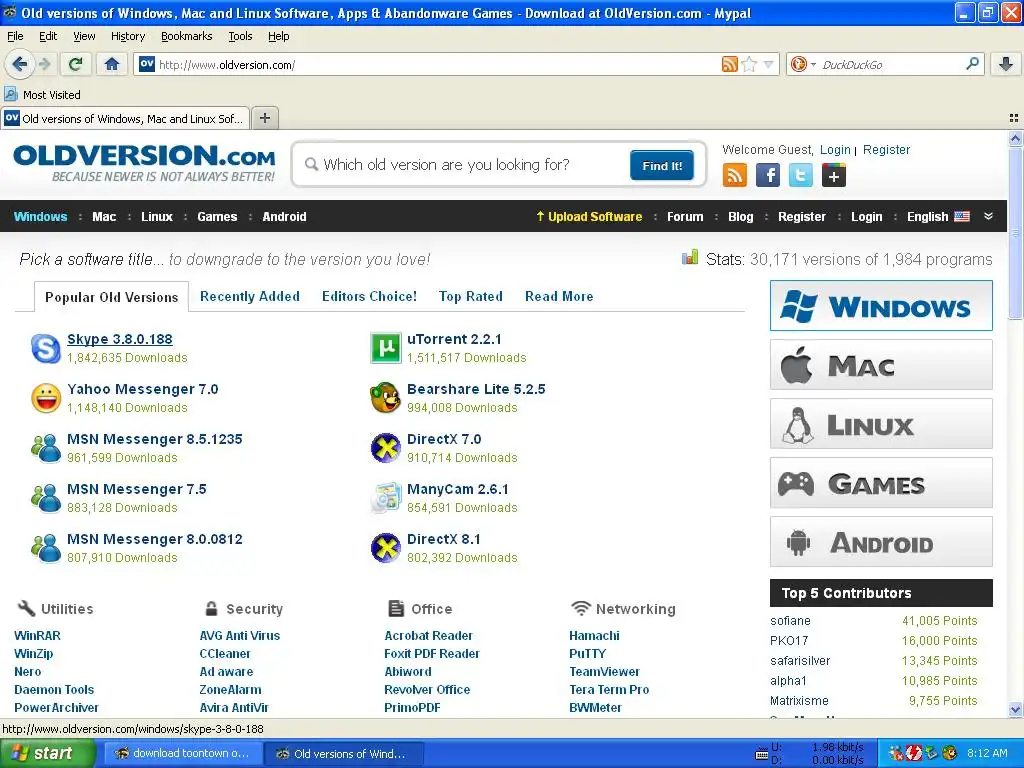Click the OldVersion.com logo
Screen dimensions: 1024x768
(x=144, y=163)
